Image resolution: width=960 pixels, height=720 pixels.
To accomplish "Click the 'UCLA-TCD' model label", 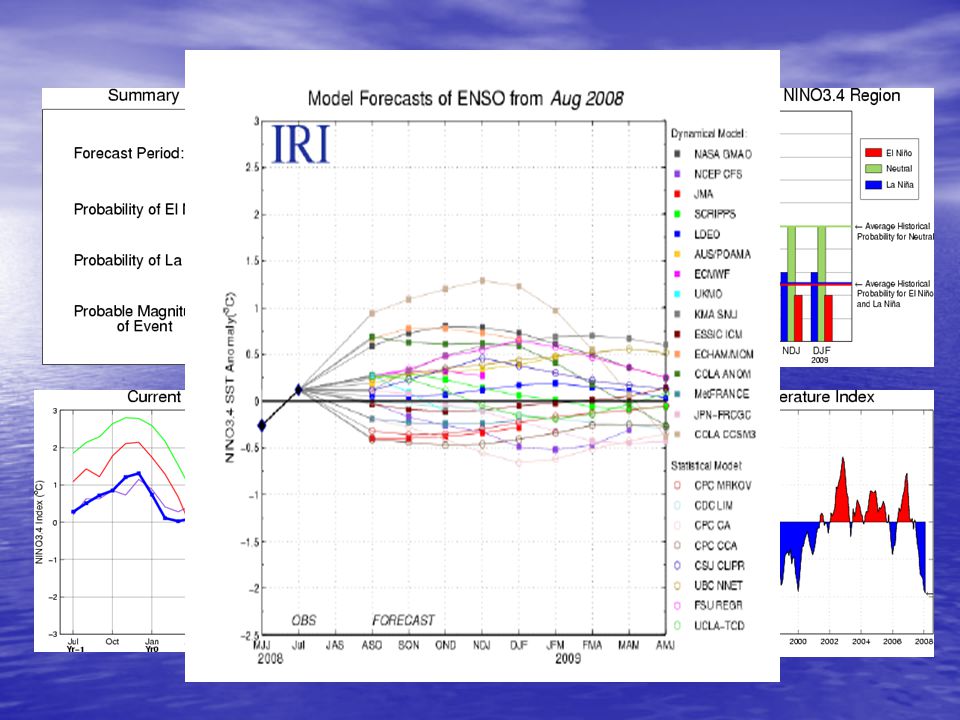I will pyautogui.click(x=719, y=626).
